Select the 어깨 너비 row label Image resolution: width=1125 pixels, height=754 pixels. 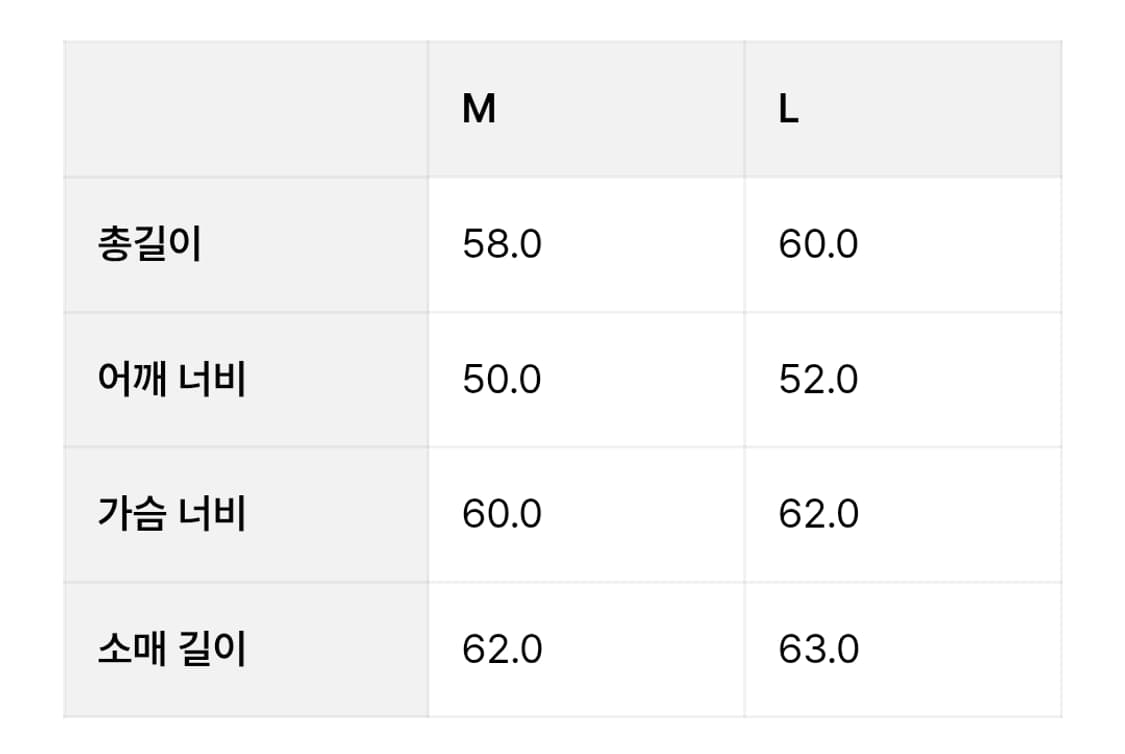(172, 380)
